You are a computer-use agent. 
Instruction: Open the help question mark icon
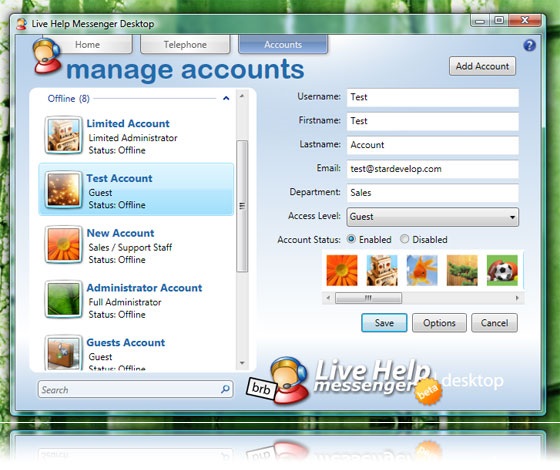click(529, 45)
